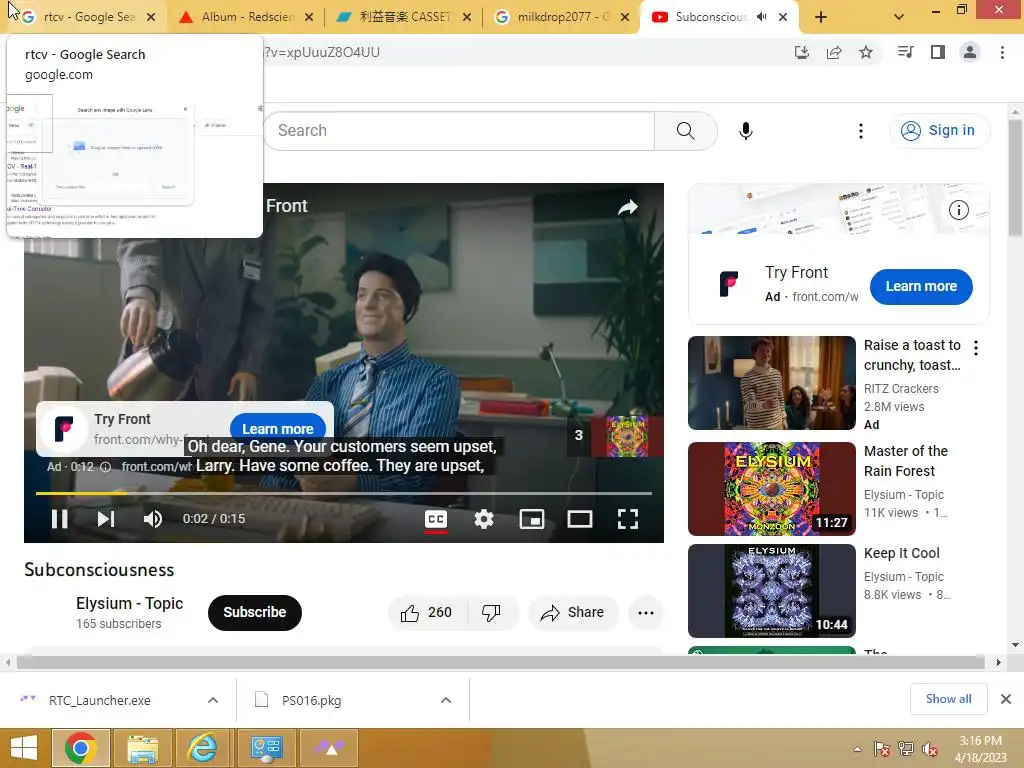Viewport: 1024px width, 768px height.
Task: Switch to theater mode
Action: tap(580, 520)
